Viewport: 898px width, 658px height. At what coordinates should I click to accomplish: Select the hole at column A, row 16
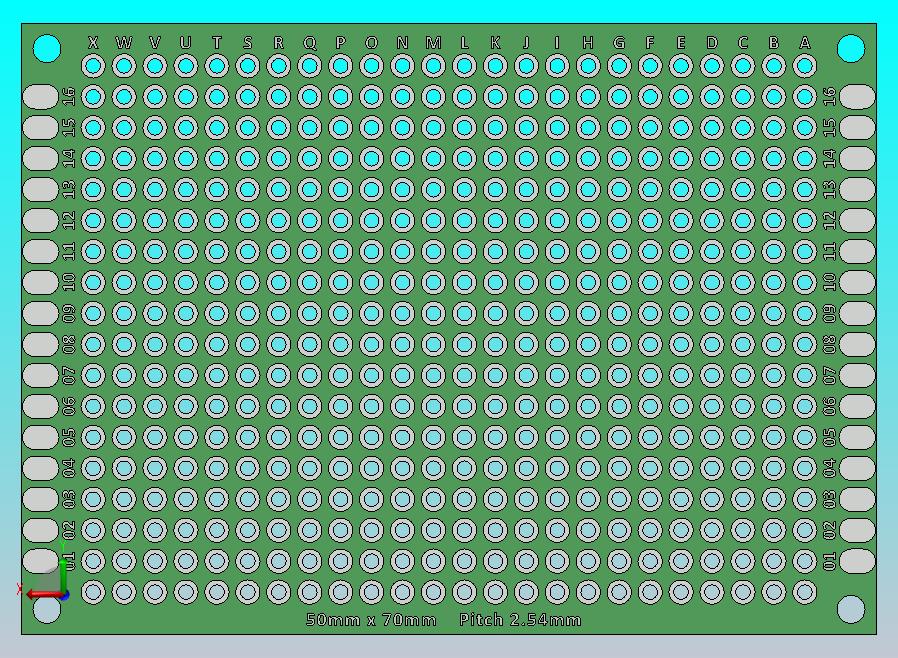805,97
